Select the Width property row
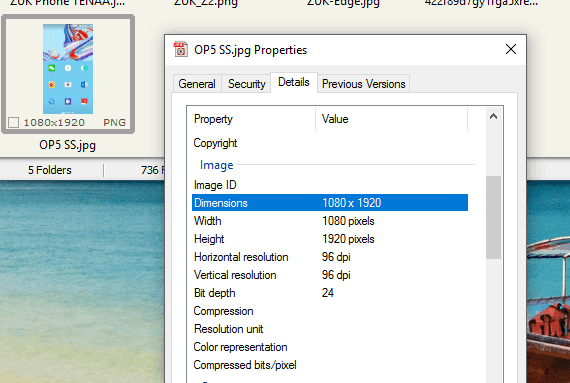The height and width of the screenshot is (383, 570). 330,221
